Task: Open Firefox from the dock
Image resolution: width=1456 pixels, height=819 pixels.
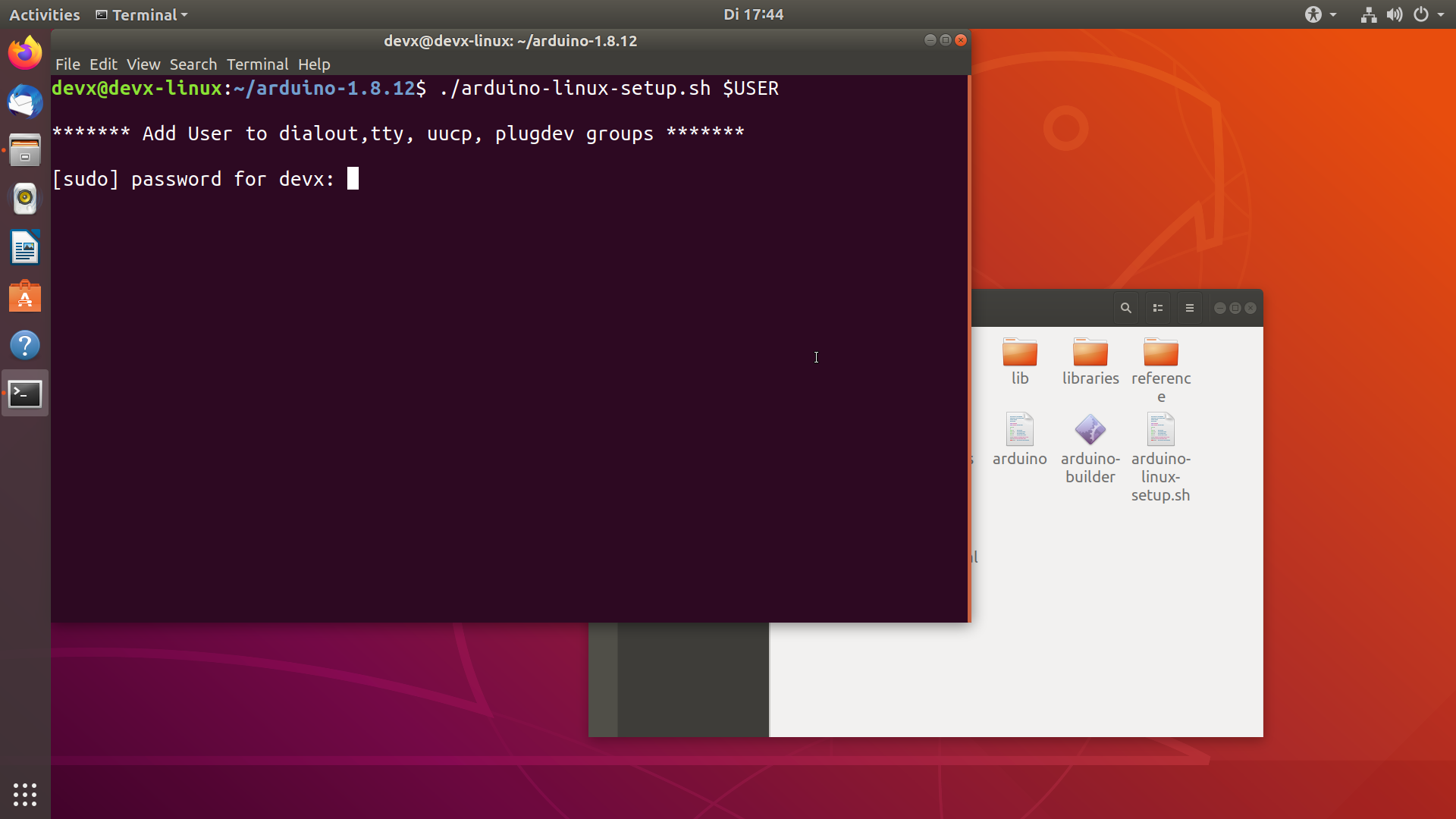Action: click(x=25, y=53)
